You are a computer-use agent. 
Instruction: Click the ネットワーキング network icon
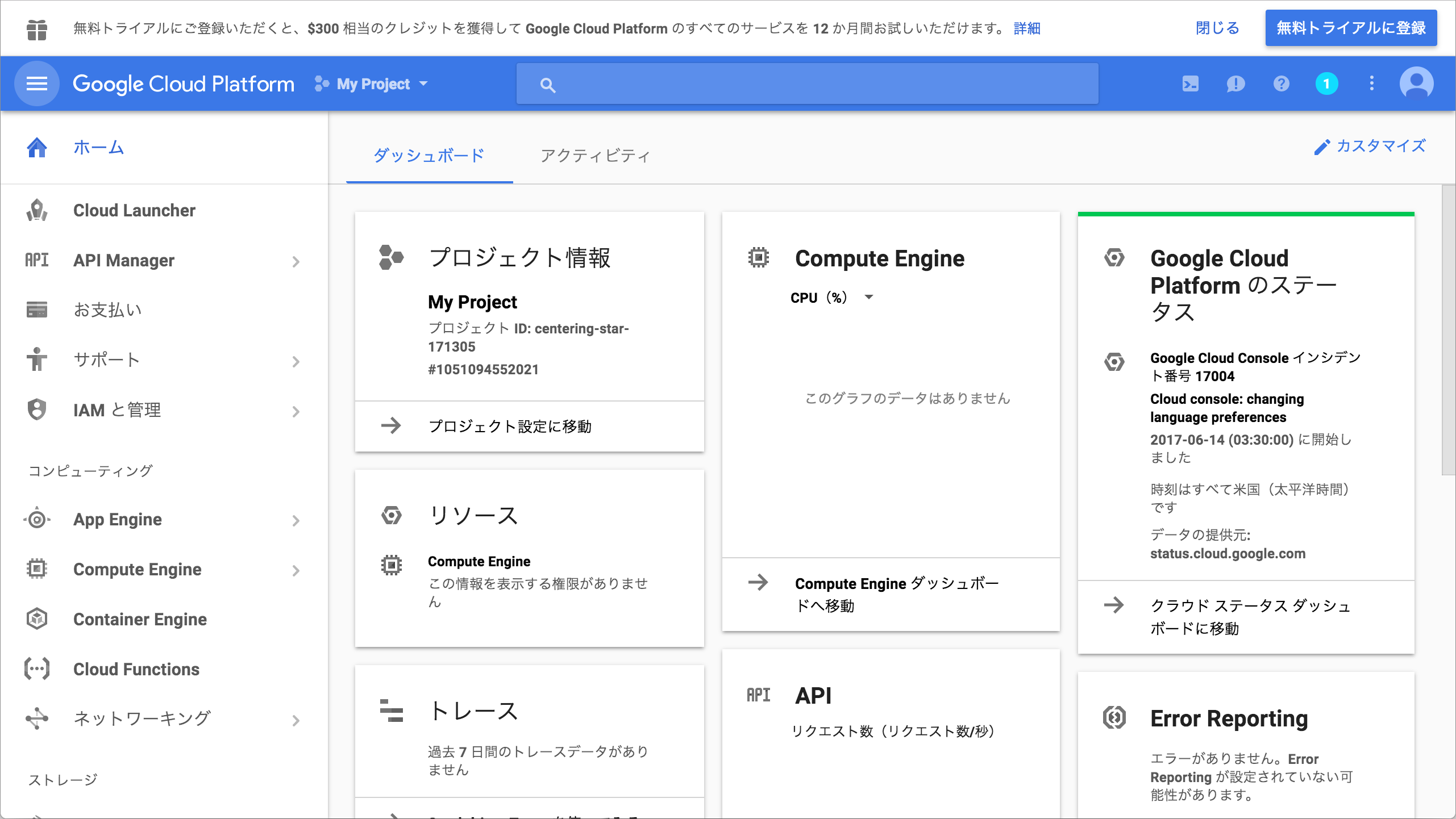click(x=37, y=718)
